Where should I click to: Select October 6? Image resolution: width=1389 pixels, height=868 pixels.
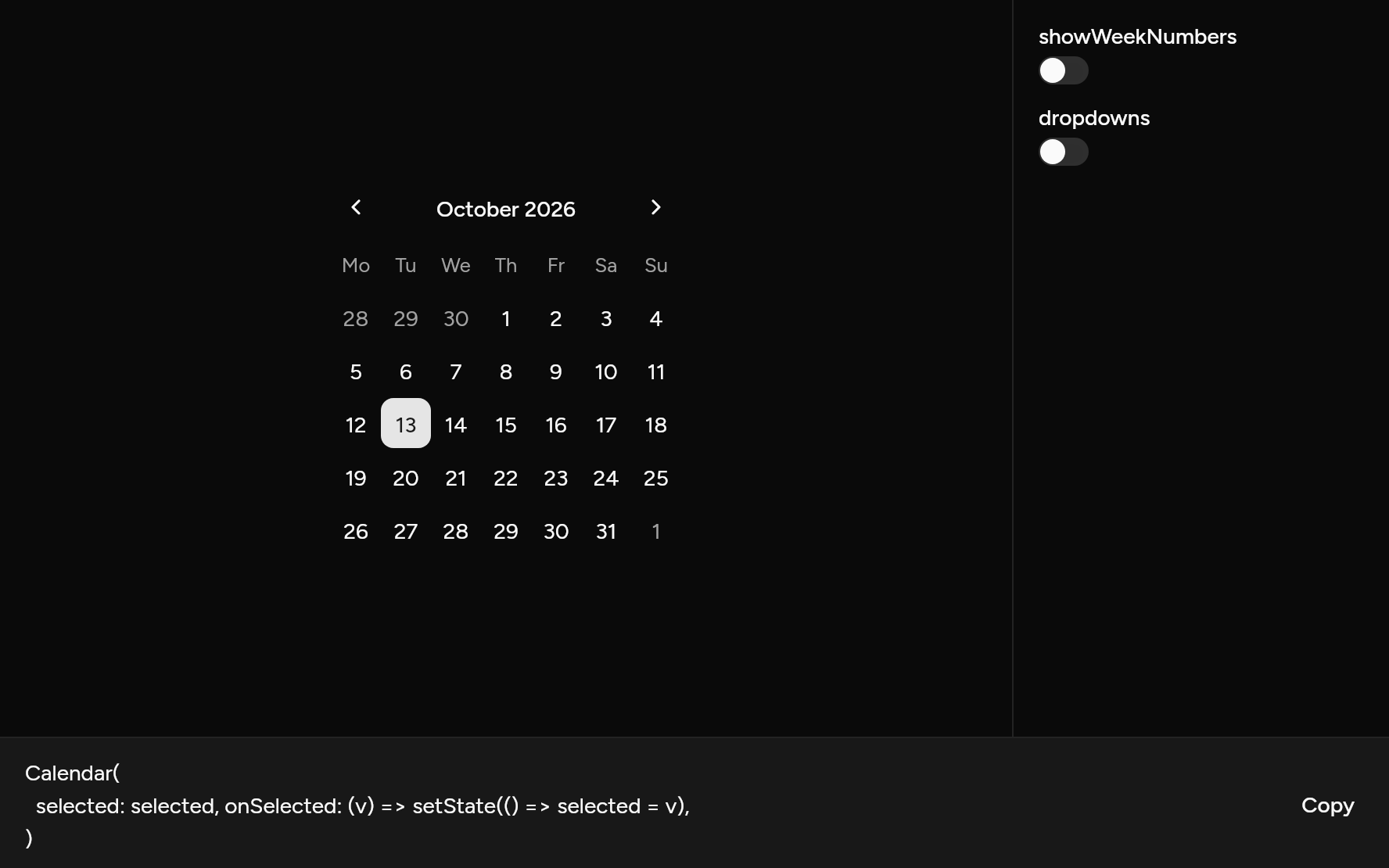(406, 371)
